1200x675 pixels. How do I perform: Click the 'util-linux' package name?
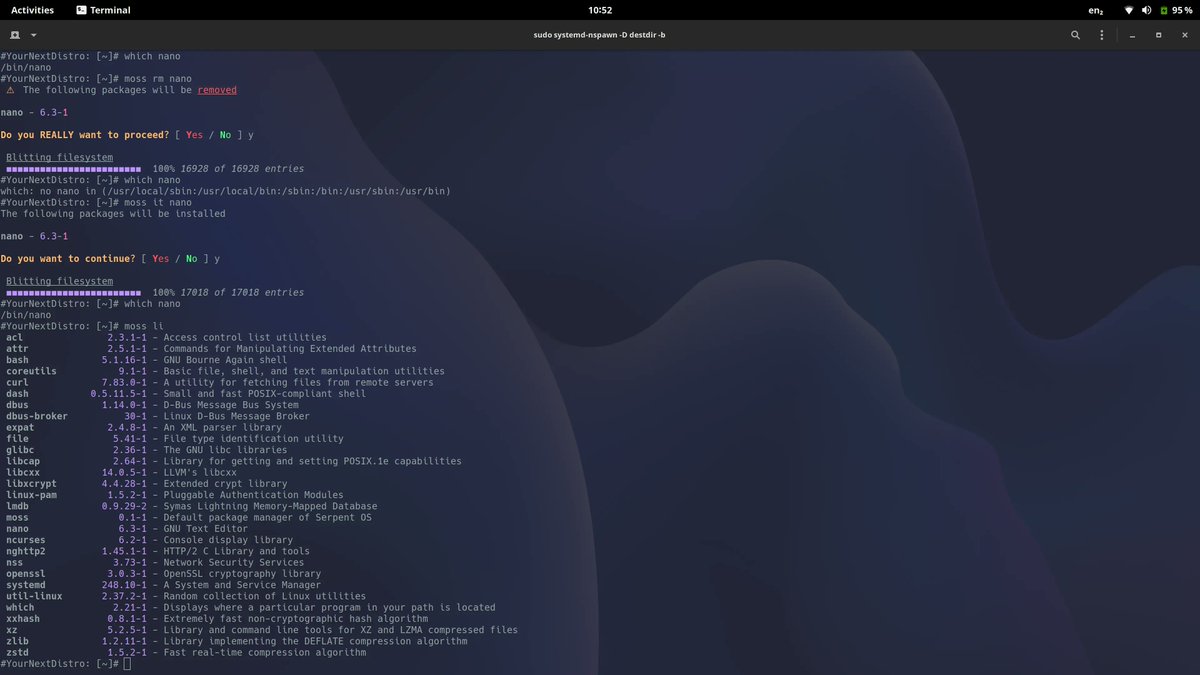pyautogui.click(x=34, y=596)
